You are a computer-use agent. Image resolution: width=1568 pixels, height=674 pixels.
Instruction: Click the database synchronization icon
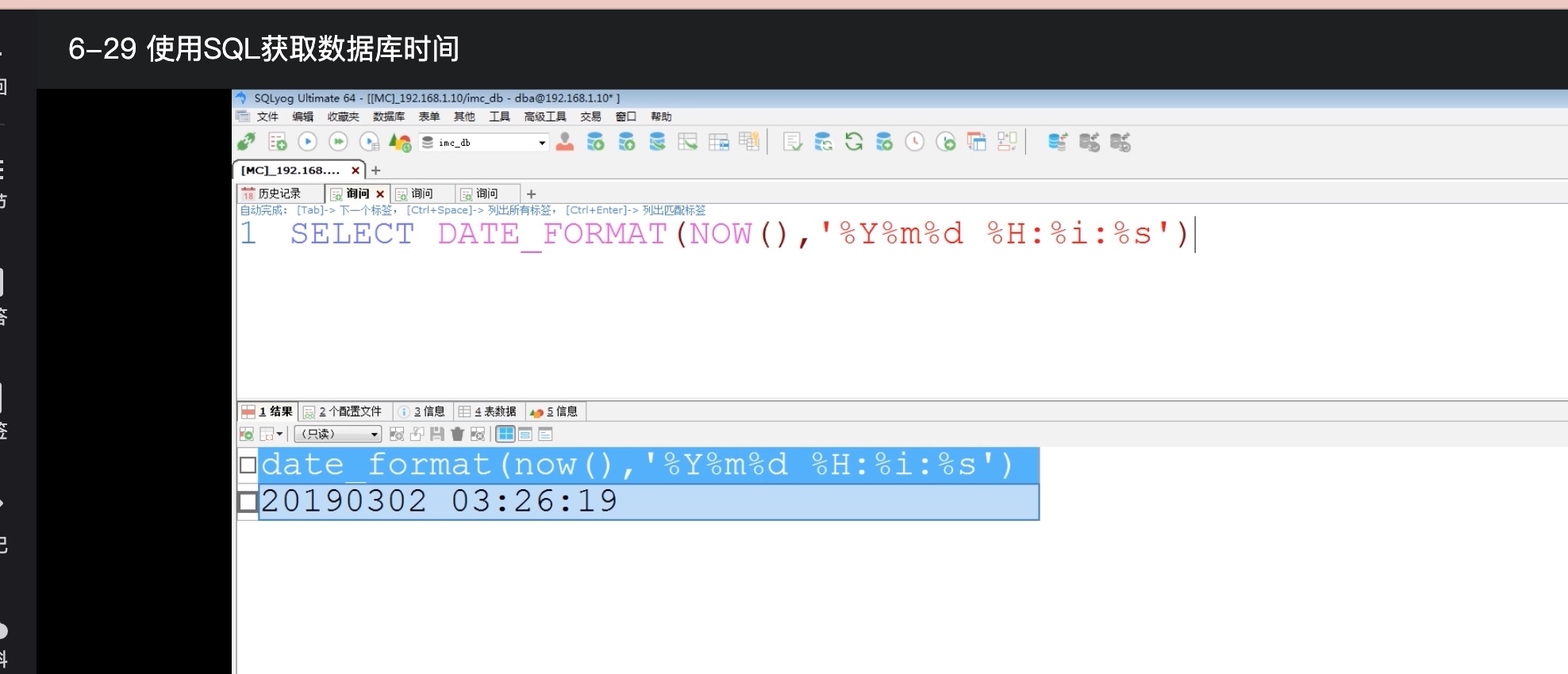(823, 142)
